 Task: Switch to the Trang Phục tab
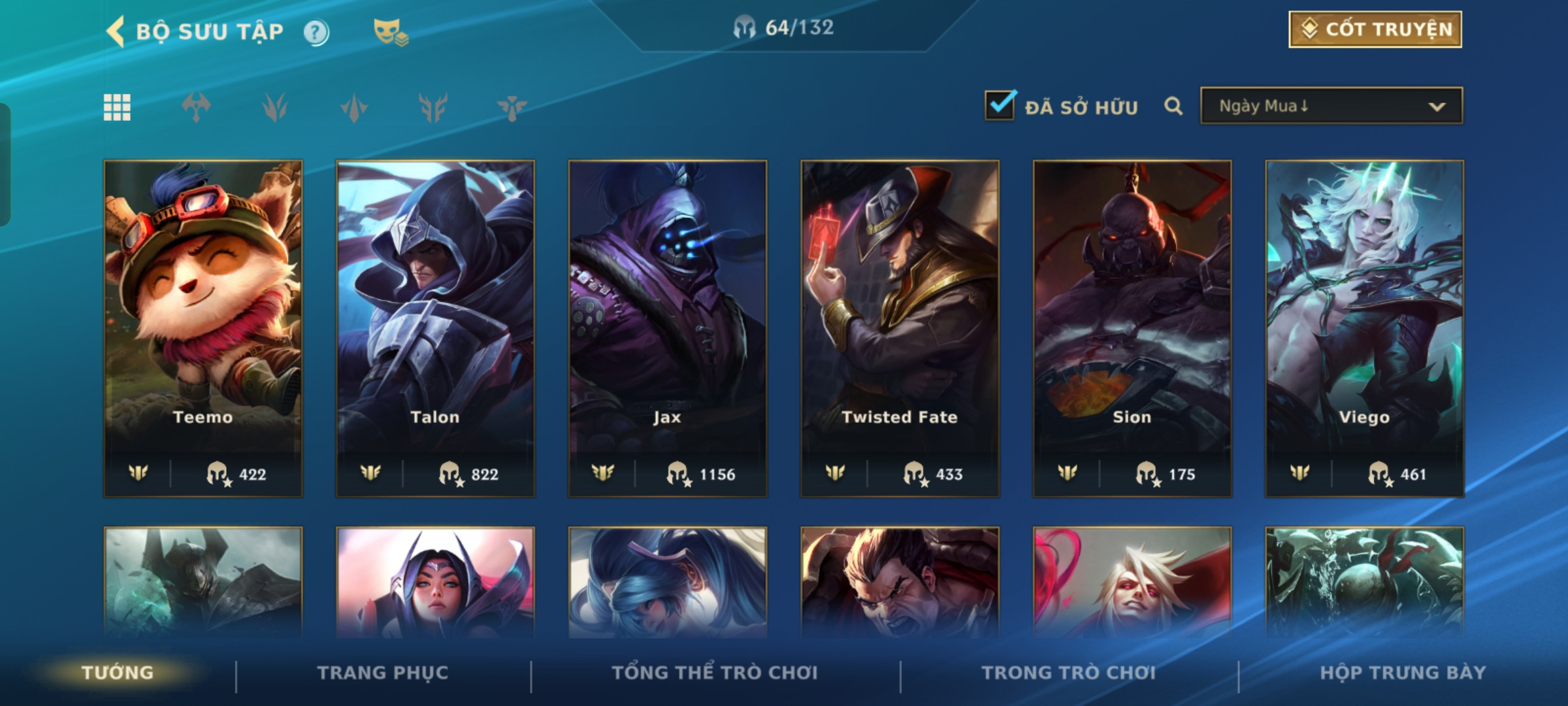click(x=383, y=673)
